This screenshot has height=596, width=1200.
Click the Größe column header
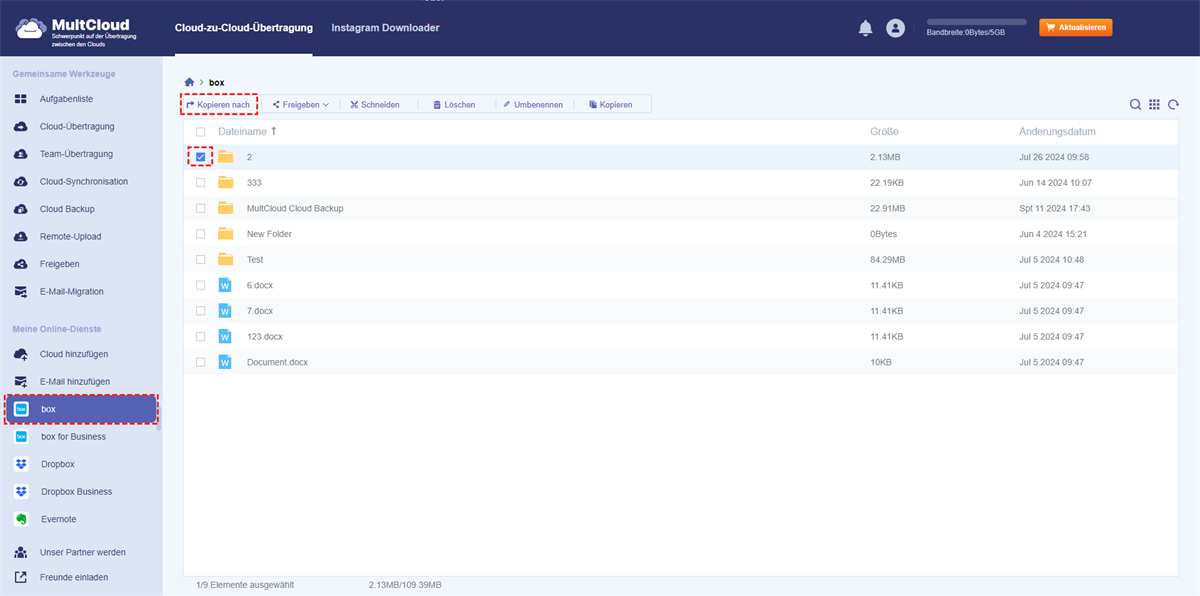click(x=884, y=132)
